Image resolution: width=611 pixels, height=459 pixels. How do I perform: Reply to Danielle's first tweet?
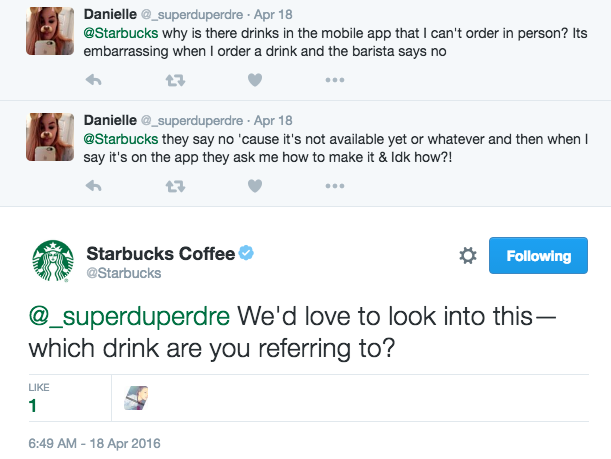pos(95,79)
